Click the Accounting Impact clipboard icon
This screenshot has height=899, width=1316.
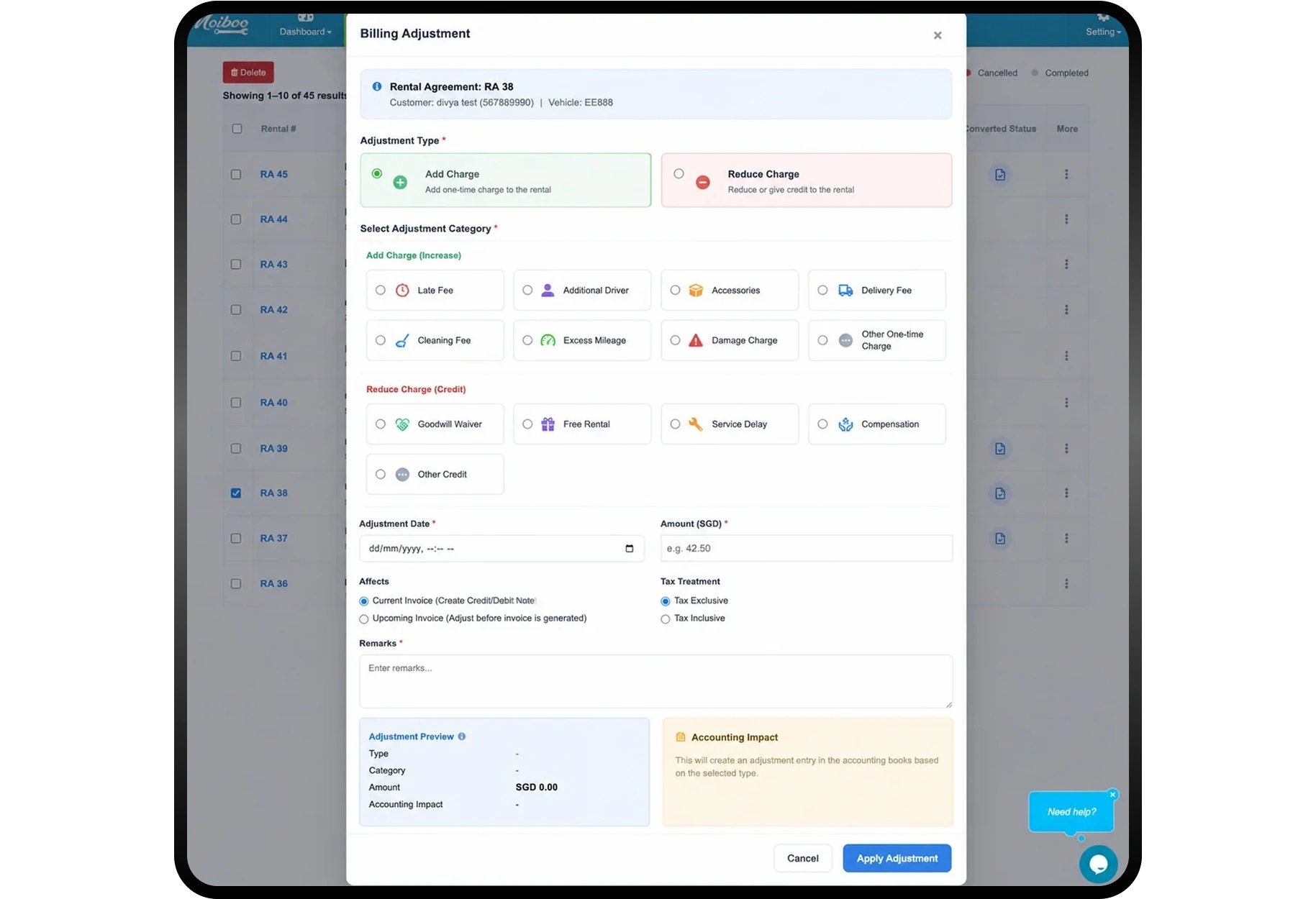pyautogui.click(x=681, y=737)
